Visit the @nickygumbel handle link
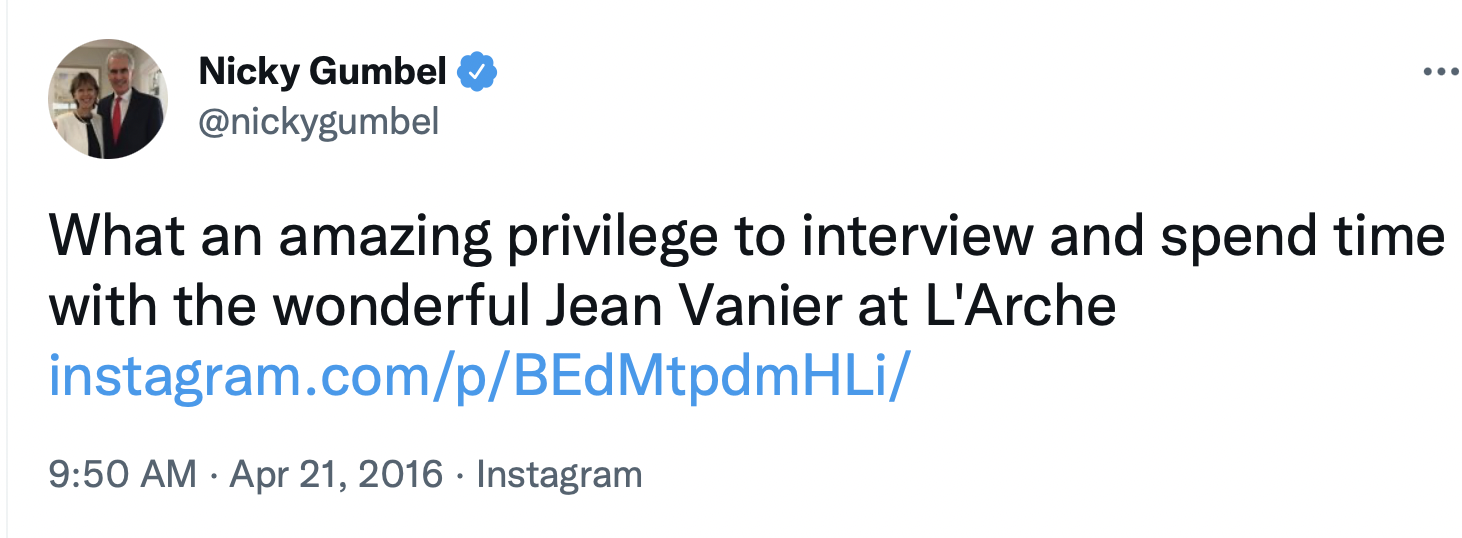 319,121
